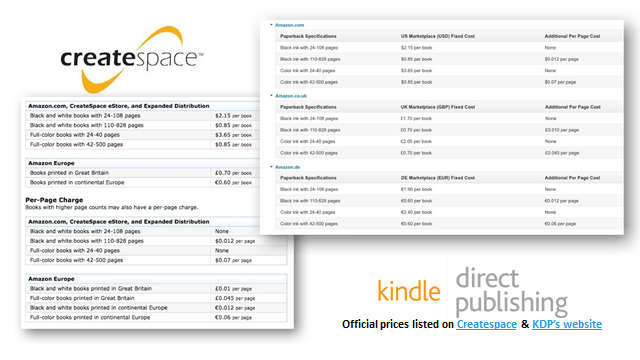
Task: Select 'DE Marketplace (EUR) Fixed Cost' header
Action: (438, 178)
